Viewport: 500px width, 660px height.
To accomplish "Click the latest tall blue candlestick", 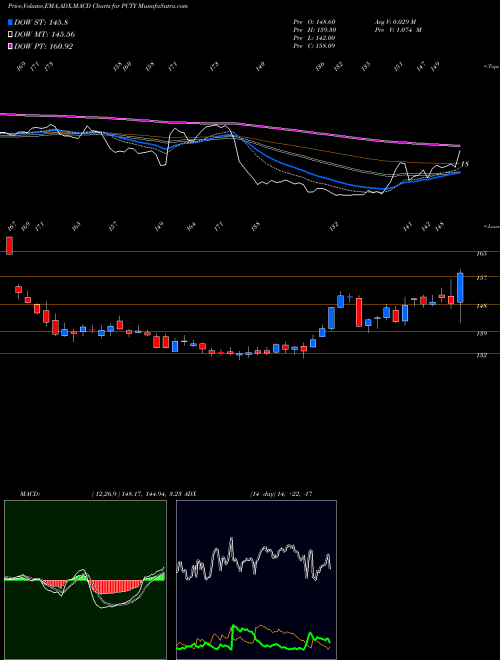I will coord(460,288).
